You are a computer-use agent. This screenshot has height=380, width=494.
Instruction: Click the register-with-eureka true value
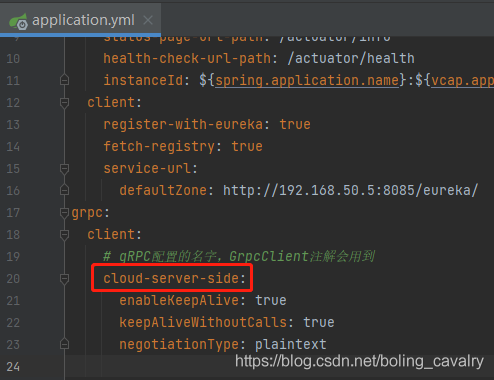pyautogui.click(x=295, y=124)
